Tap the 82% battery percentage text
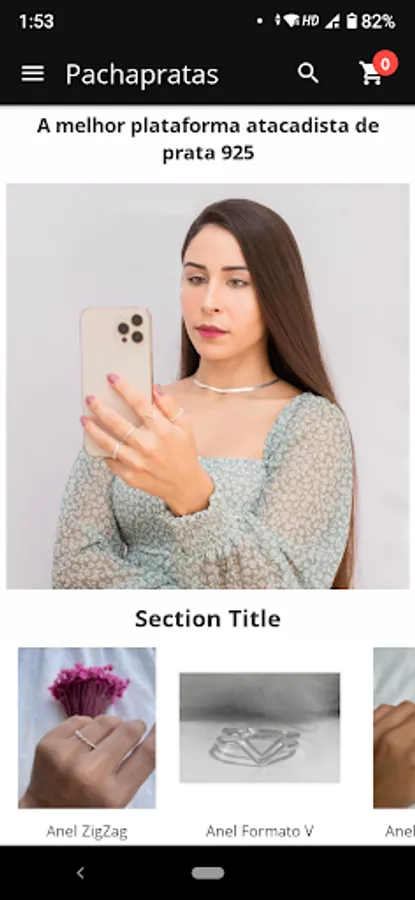 coord(378,22)
